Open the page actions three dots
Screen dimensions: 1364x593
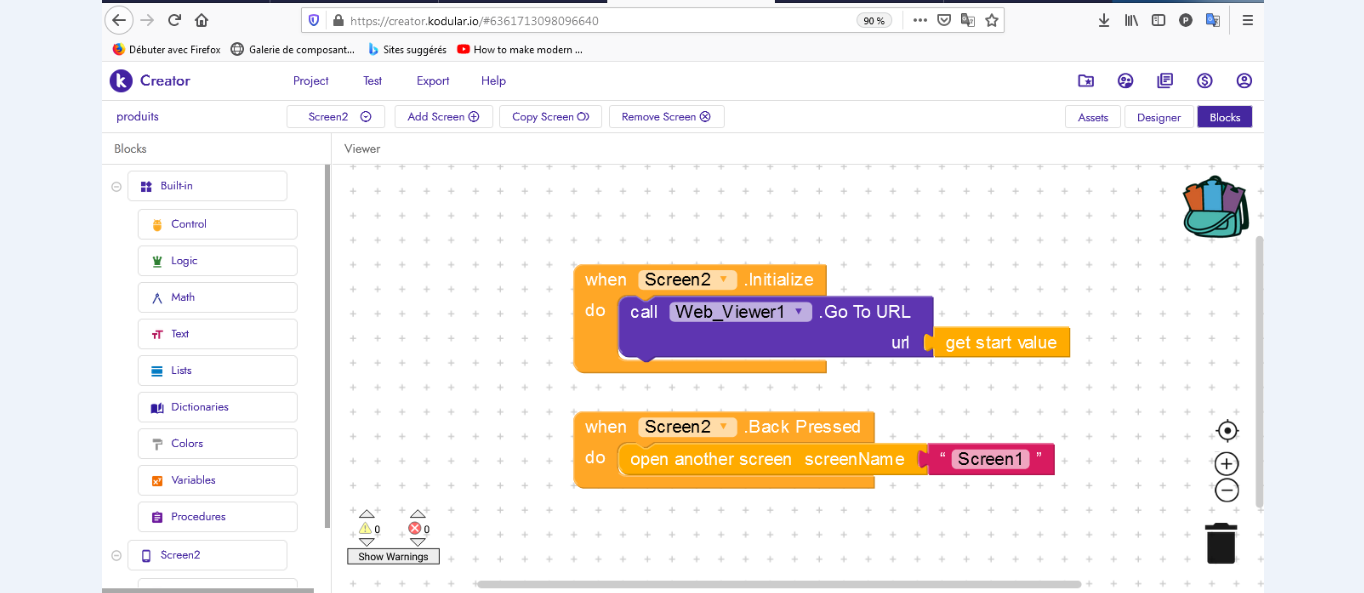click(x=920, y=20)
